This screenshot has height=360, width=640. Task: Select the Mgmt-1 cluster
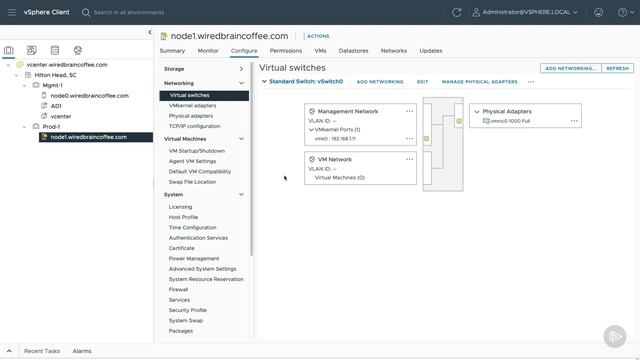coord(52,85)
